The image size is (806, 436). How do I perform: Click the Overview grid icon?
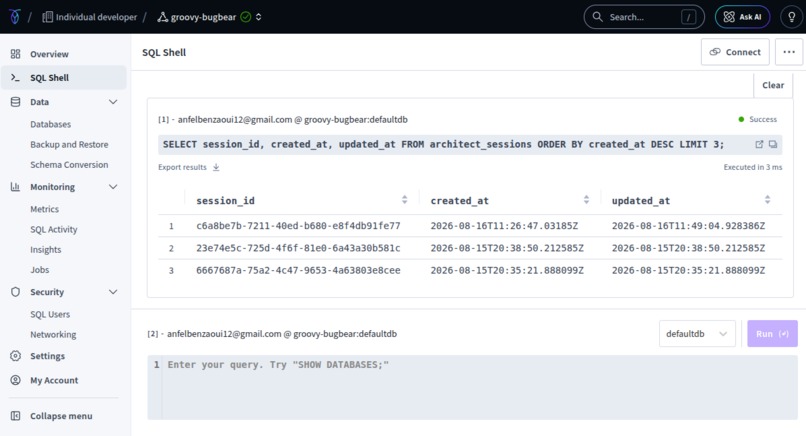[15, 54]
